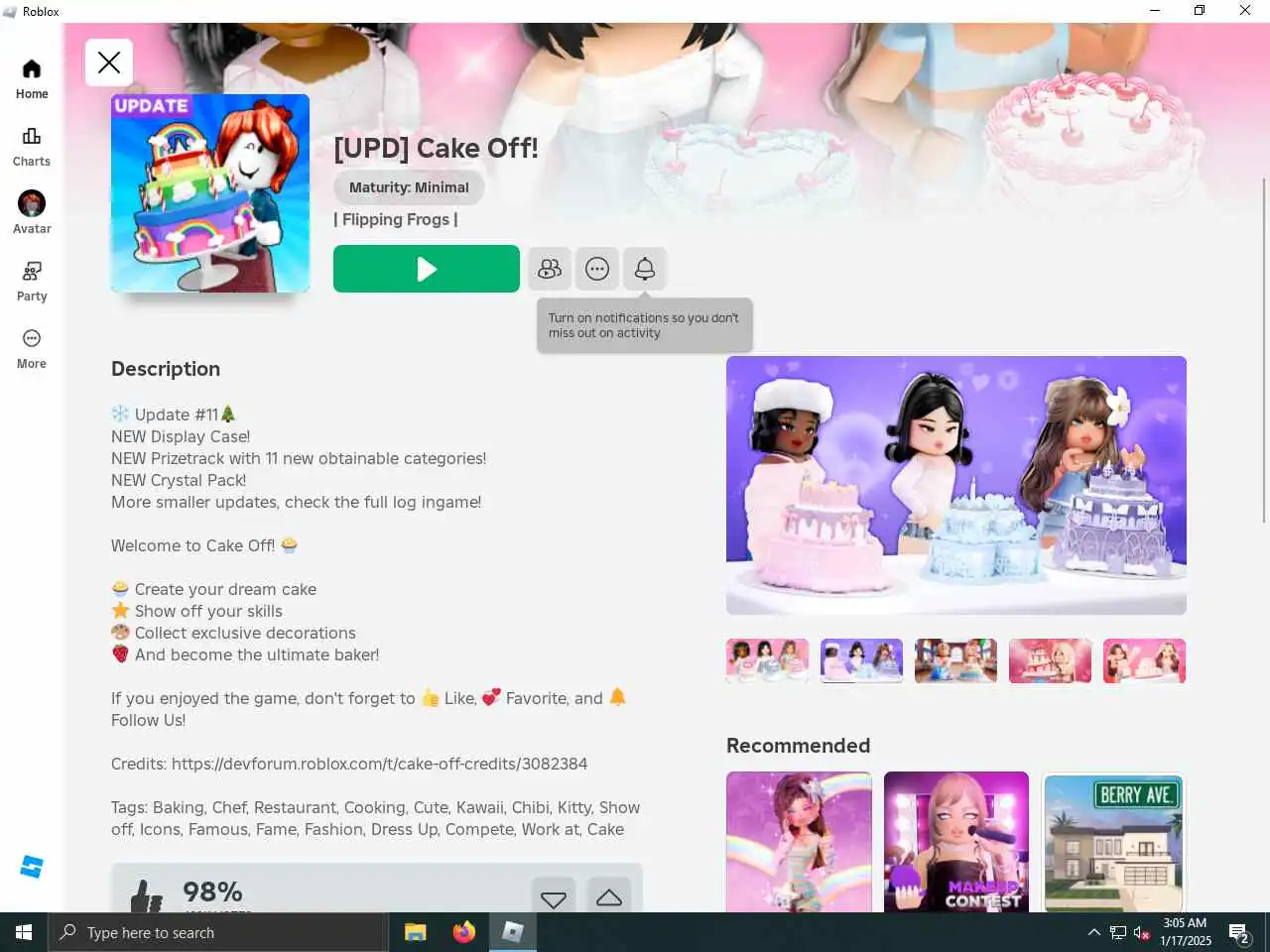Click the credits devforum URL text
Image resolution: width=1270 pixels, height=952 pixels.
click(379, 764)
